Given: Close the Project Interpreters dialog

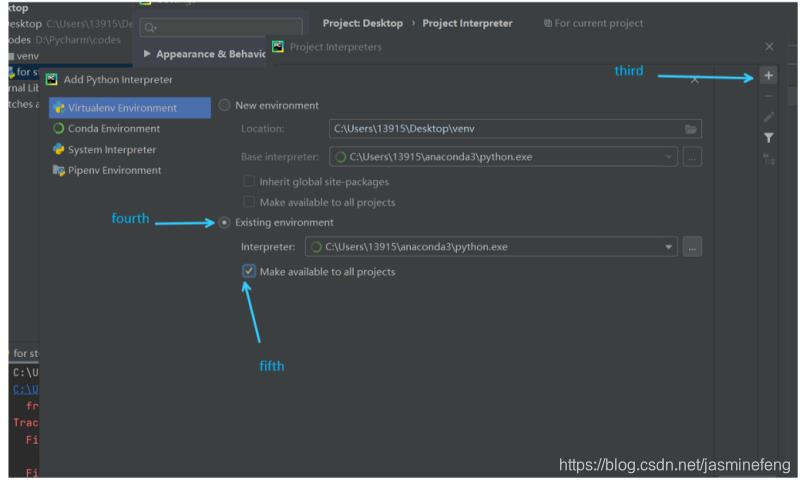Looking at the screenshot, I should [x=769, y=47].
